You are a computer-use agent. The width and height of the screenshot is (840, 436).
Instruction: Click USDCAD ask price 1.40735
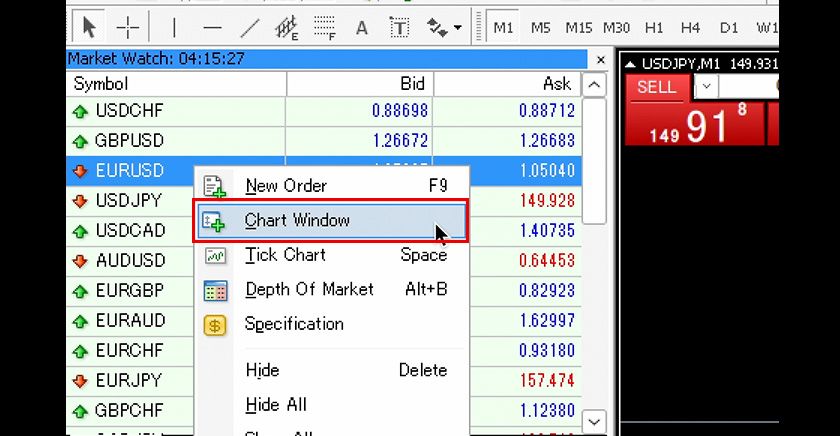click(546, 231)
